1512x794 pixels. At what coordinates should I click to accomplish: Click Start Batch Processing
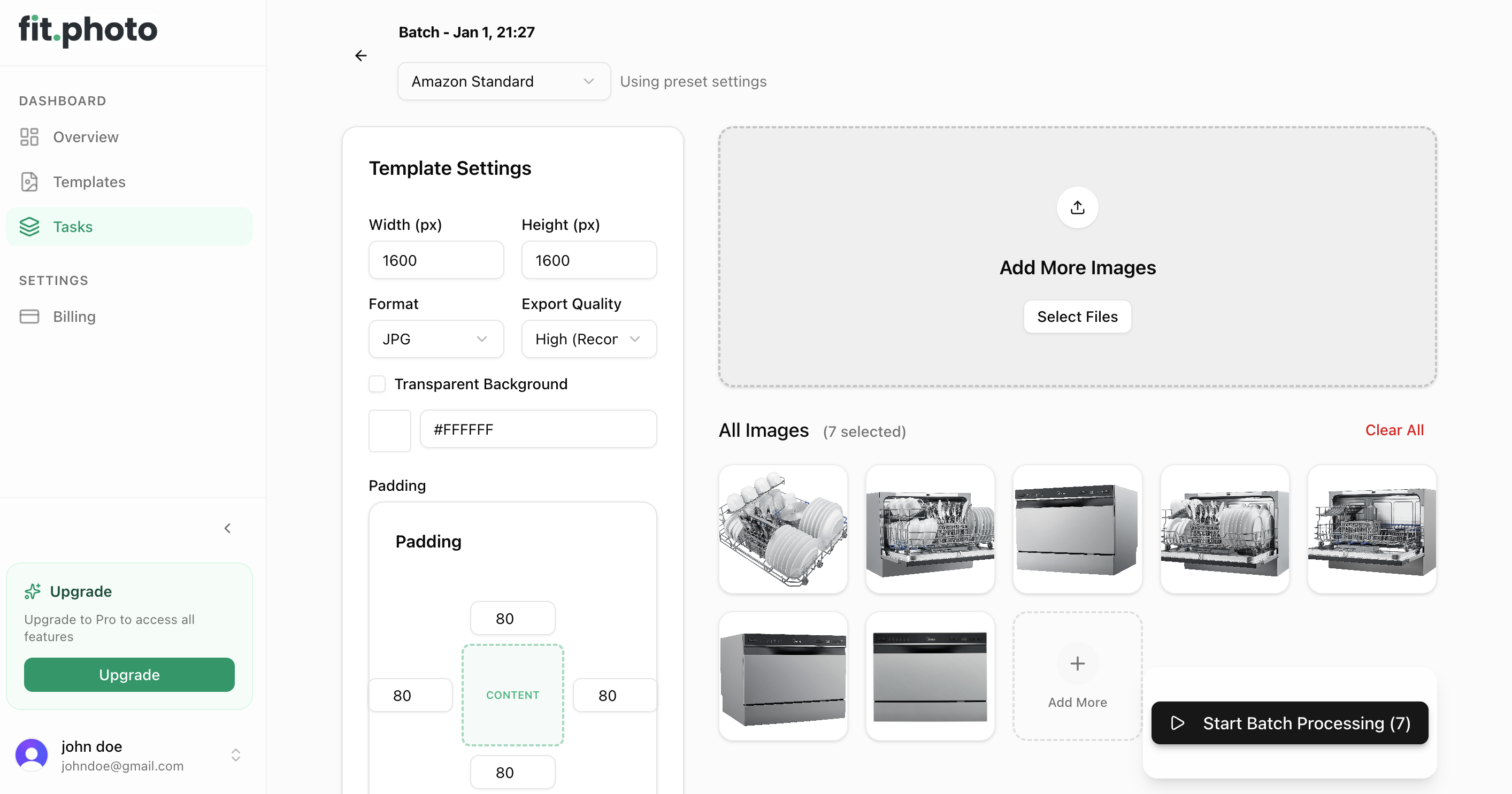(1289, 723)
